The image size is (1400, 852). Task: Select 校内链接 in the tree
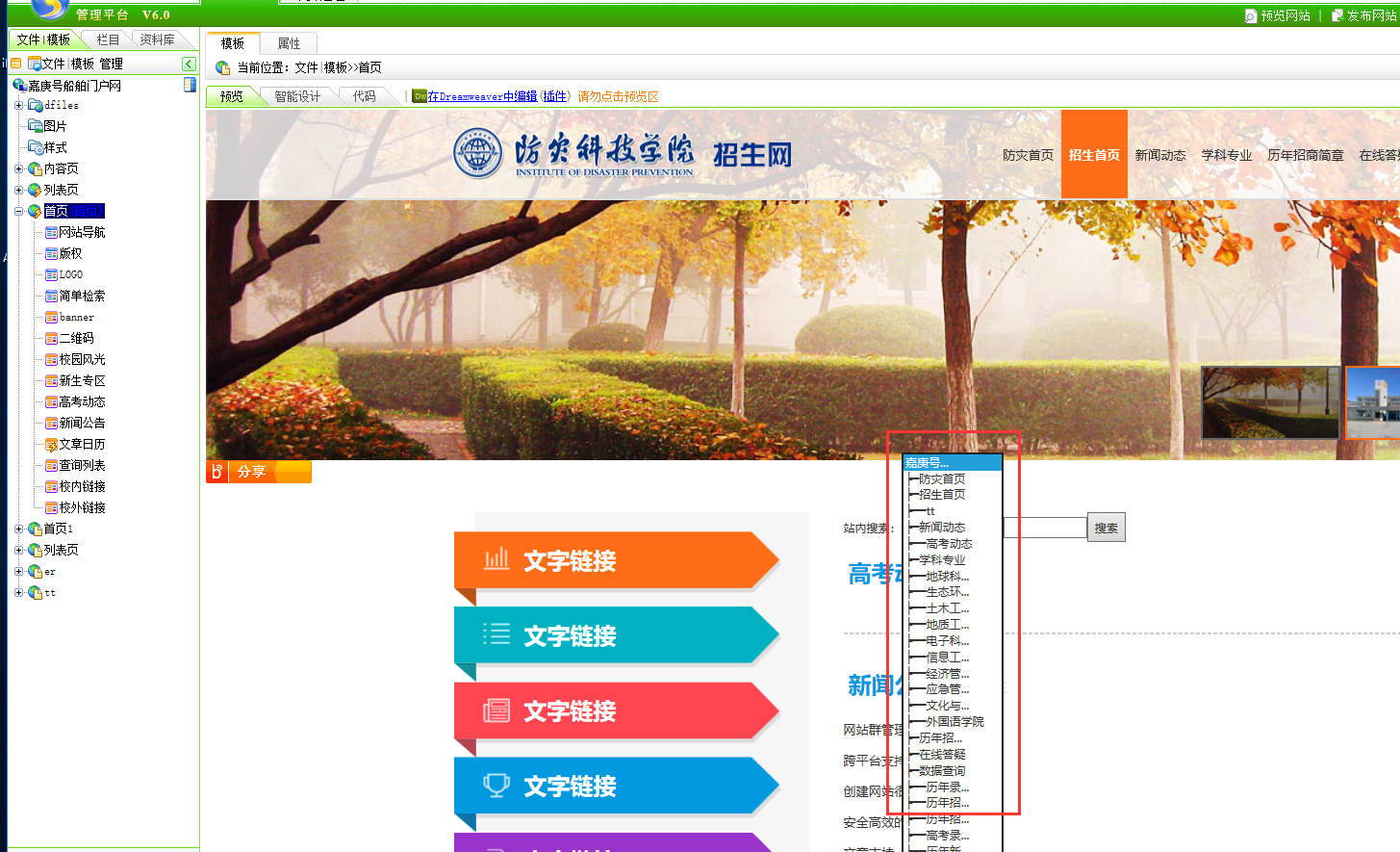[82, 486]
